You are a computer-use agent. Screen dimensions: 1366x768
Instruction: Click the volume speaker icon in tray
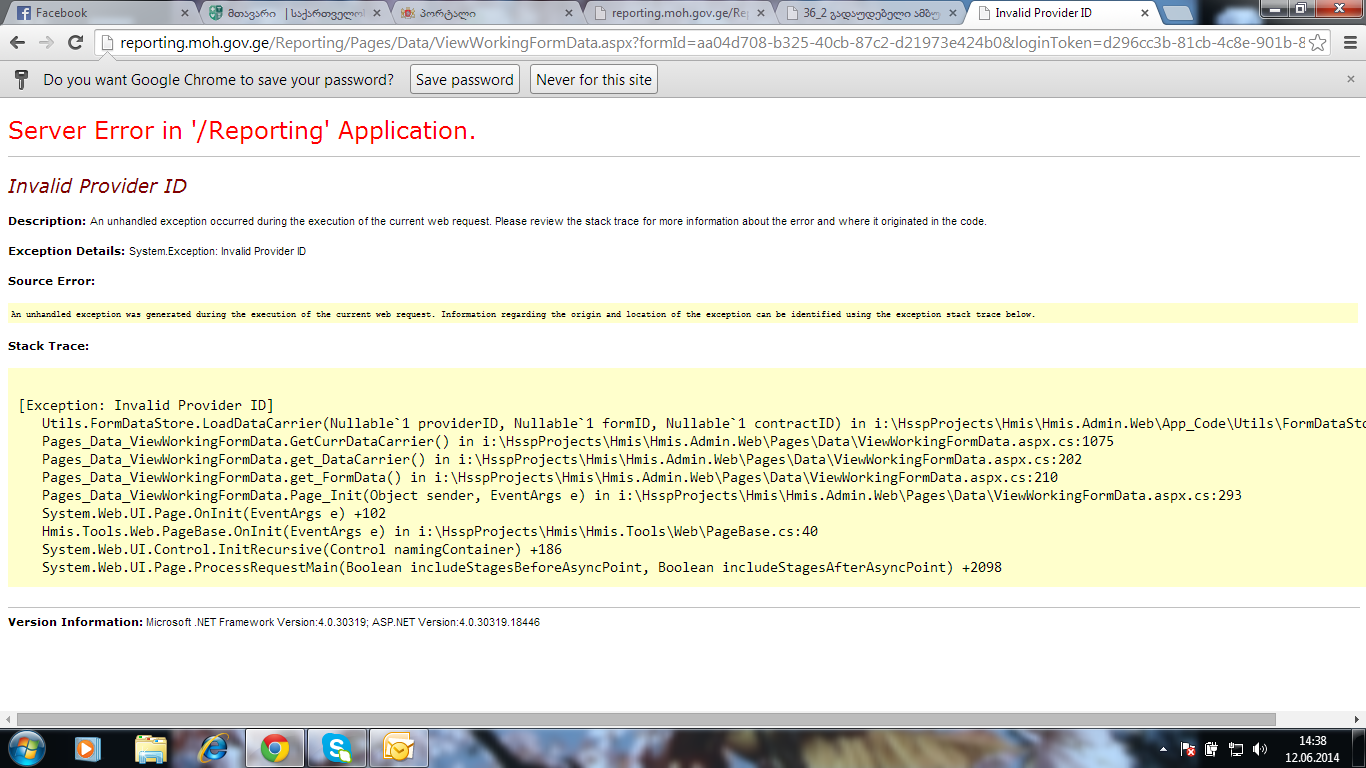tap(1260, 749)
